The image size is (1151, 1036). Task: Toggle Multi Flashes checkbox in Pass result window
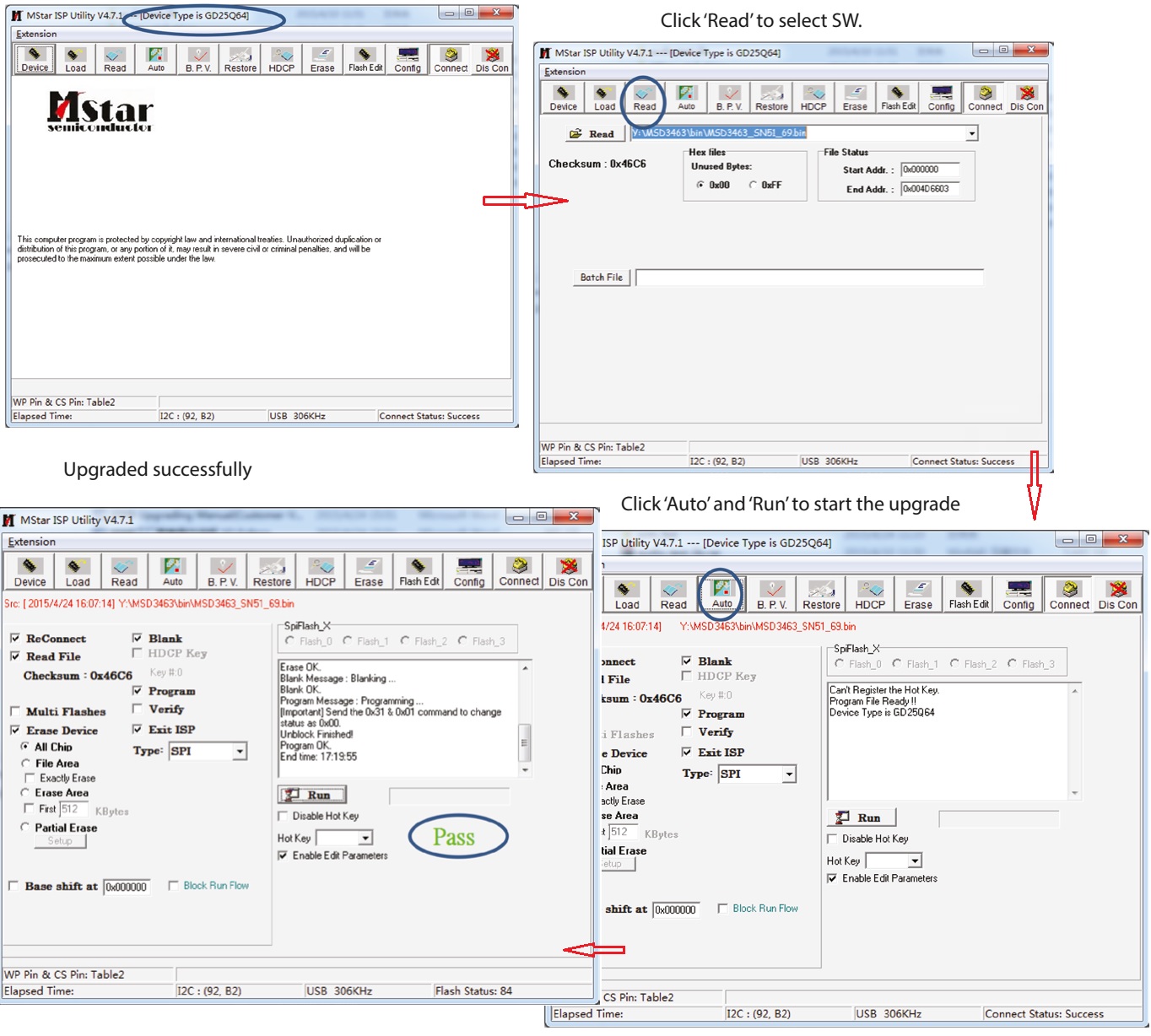(15, 711)
